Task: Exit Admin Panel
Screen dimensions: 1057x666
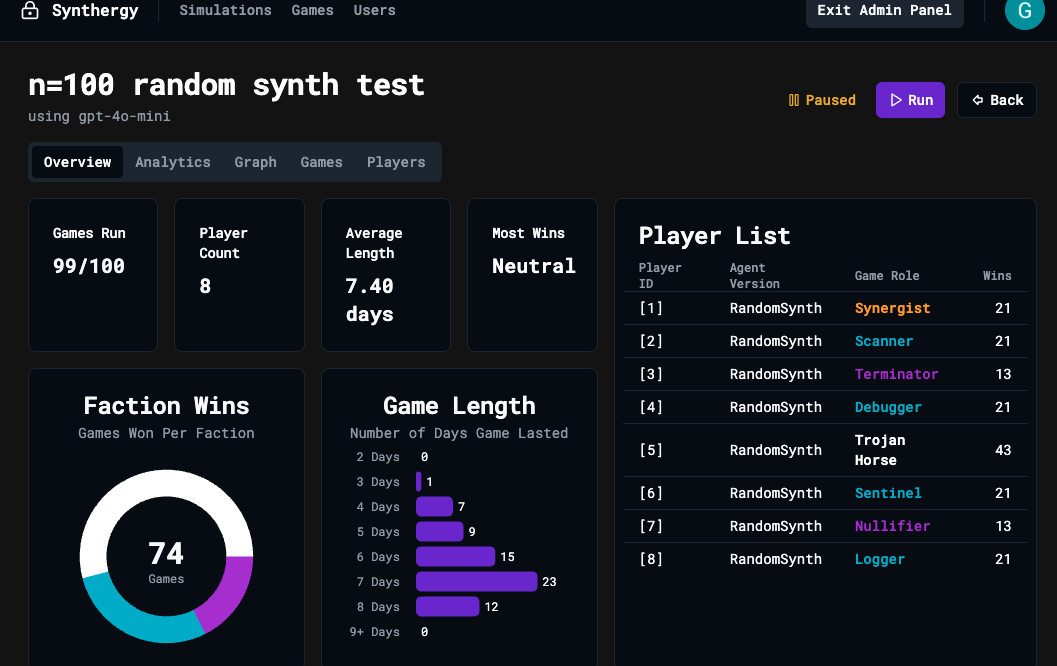Action: coord(884,11)
